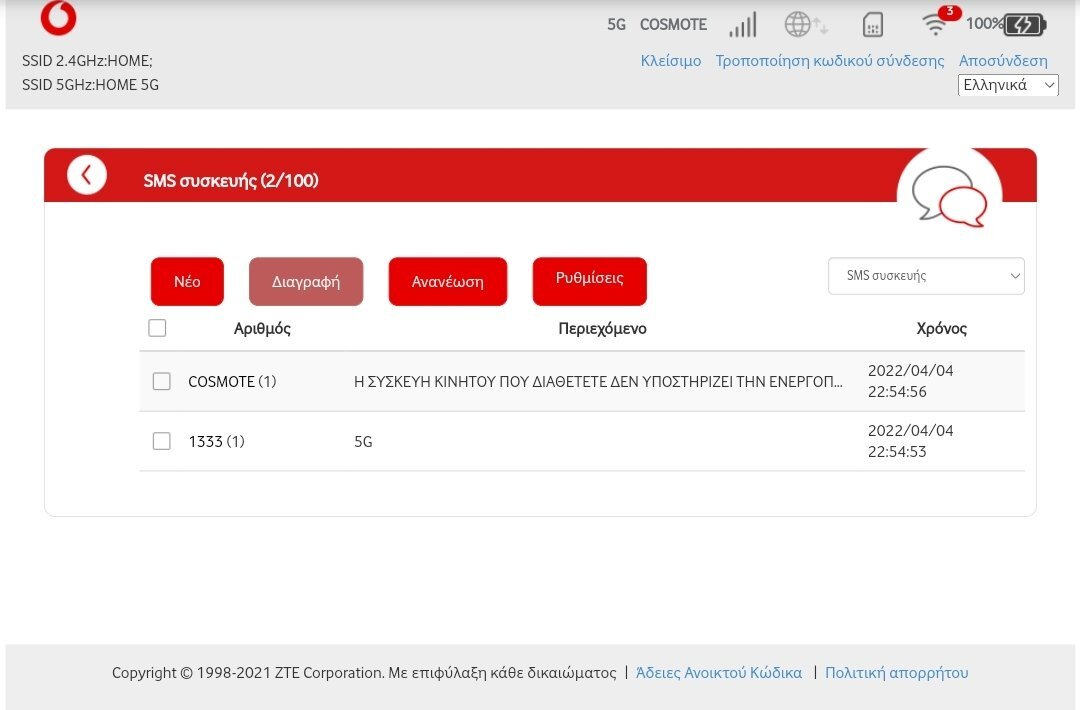Go back using the round arrow button

87,175
